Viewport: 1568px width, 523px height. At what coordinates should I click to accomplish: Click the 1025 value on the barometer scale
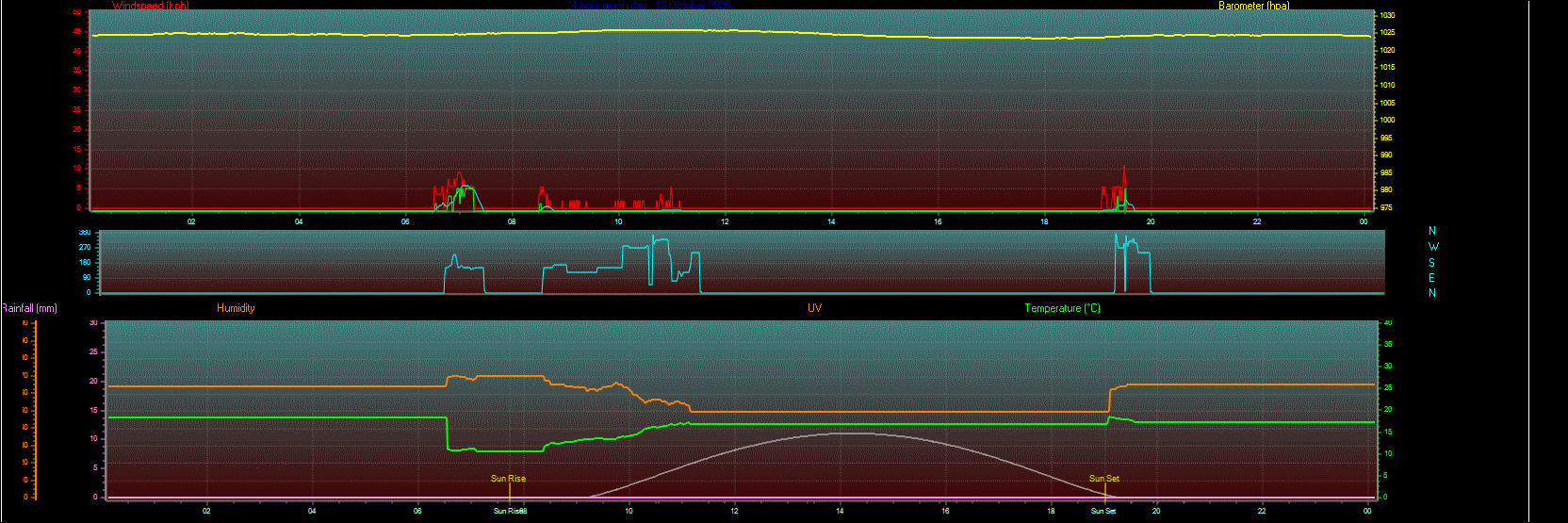coord(1387,33)
